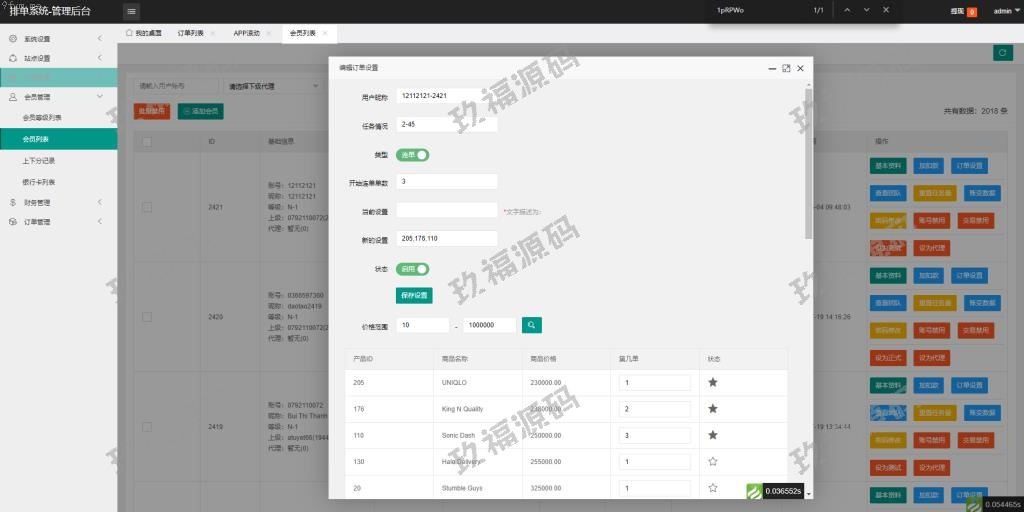Expand 财务管理 sidebar menu
Viewport: 1024px width, 512px height.
pyautogui.click(x=58, y=202)
